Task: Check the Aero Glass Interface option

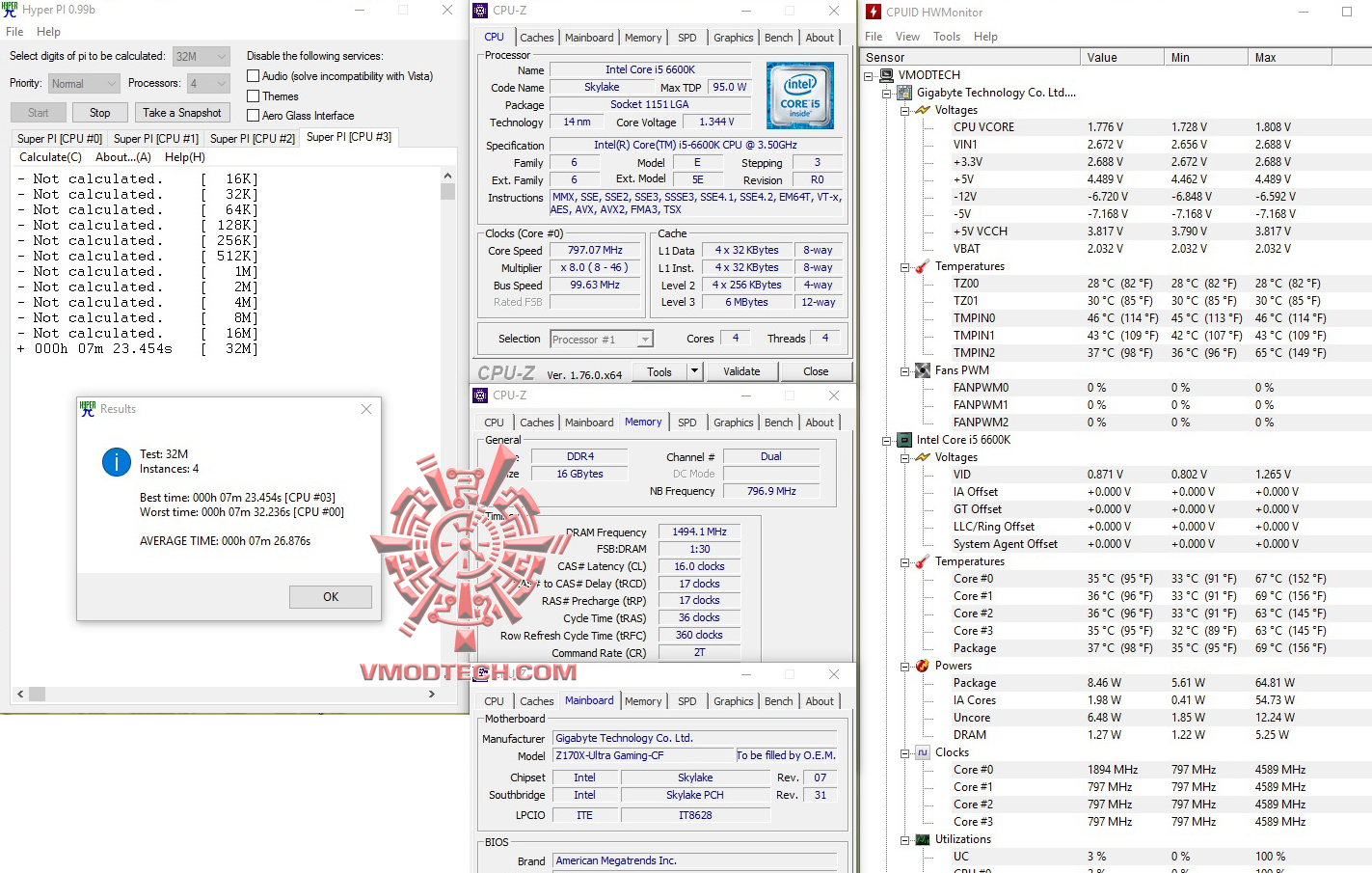Action: (x=254, y=116)
